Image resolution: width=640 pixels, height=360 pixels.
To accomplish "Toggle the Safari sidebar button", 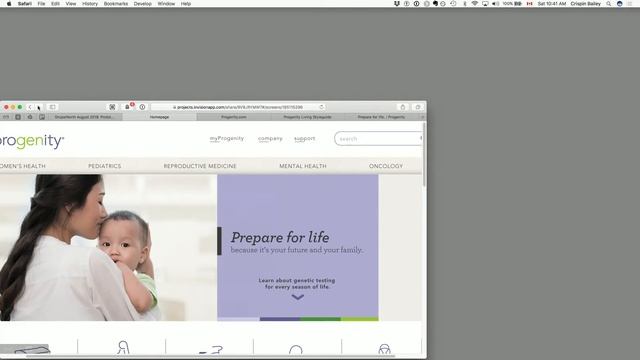I will [53, 107].
